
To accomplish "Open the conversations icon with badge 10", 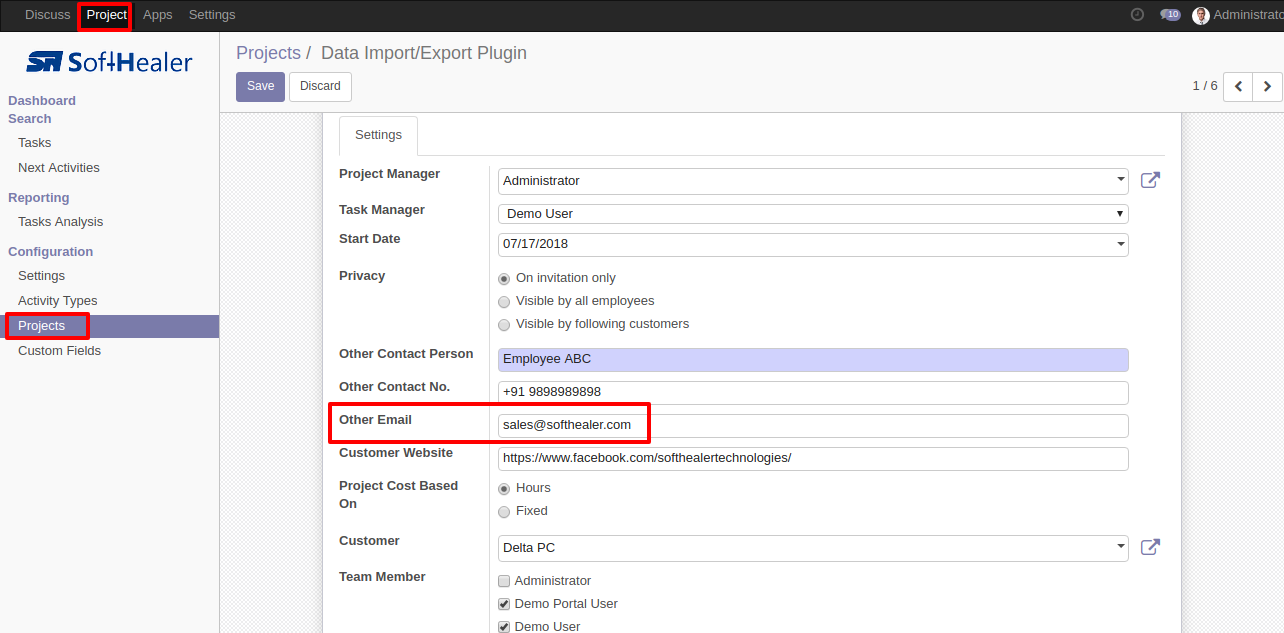I will [1170, 15].
